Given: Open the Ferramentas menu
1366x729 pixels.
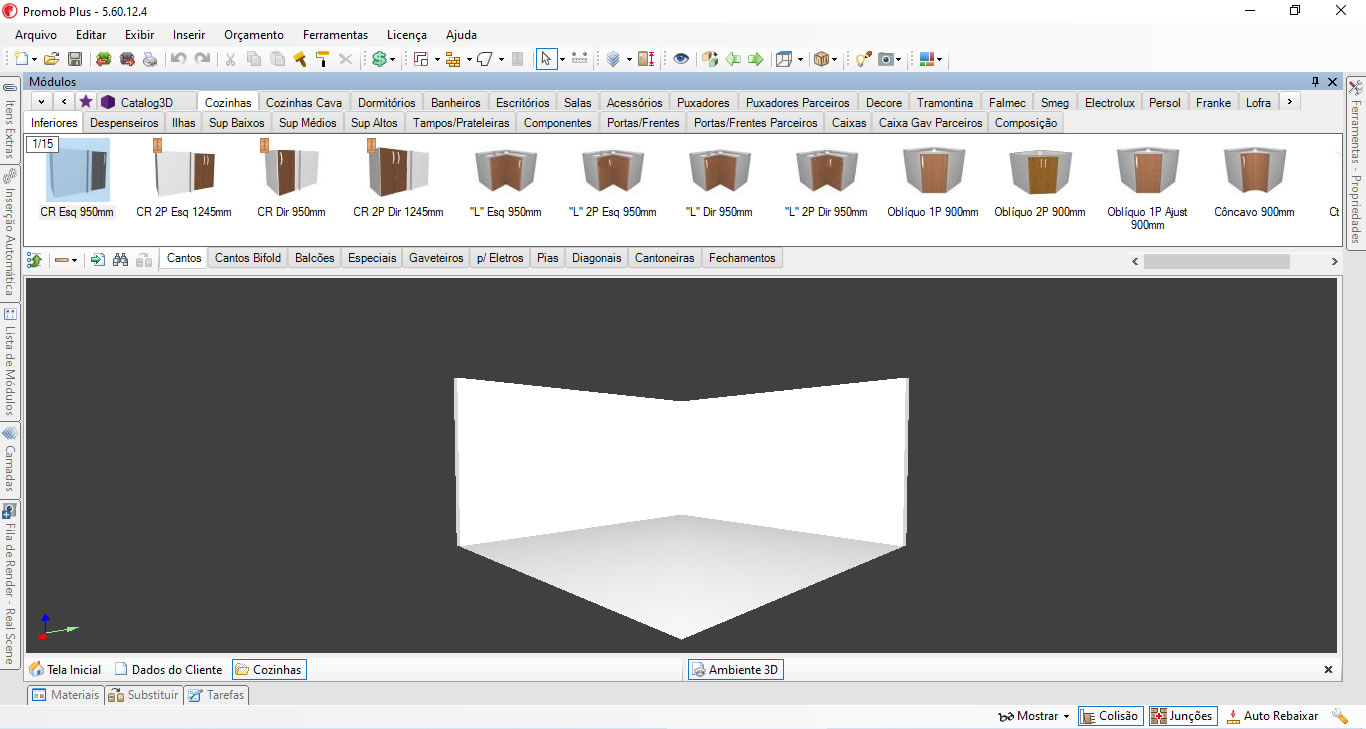Looking at the screenshot, I should (335, 35).
